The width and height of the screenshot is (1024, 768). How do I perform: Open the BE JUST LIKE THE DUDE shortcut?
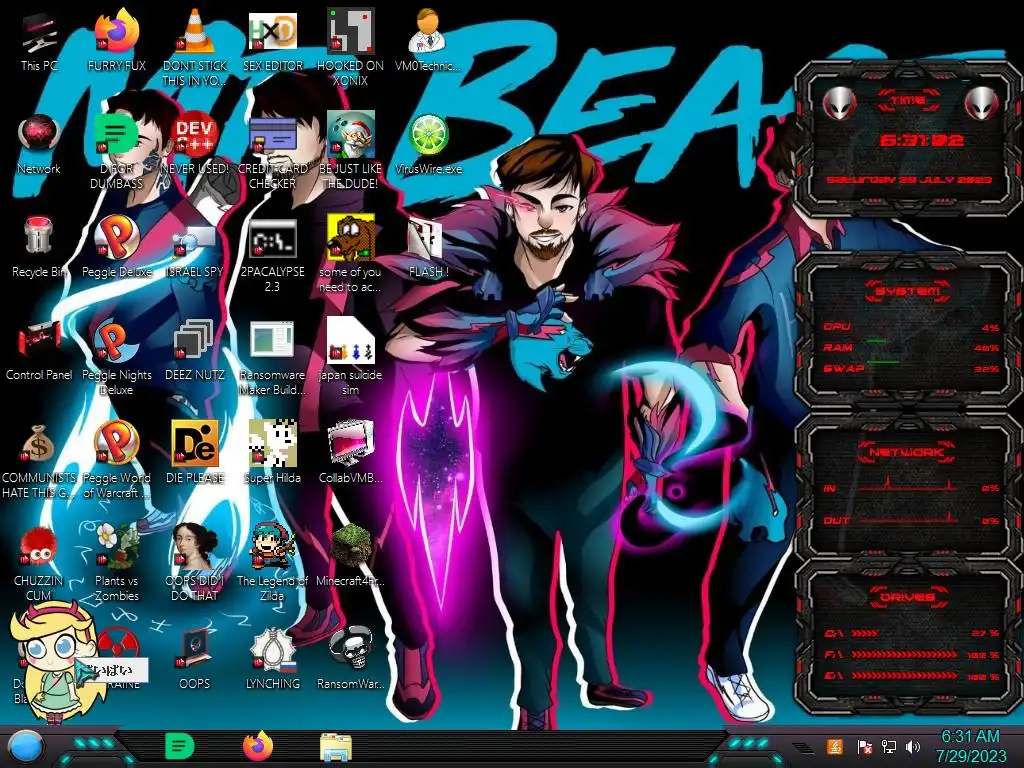[x=351, y=135]
